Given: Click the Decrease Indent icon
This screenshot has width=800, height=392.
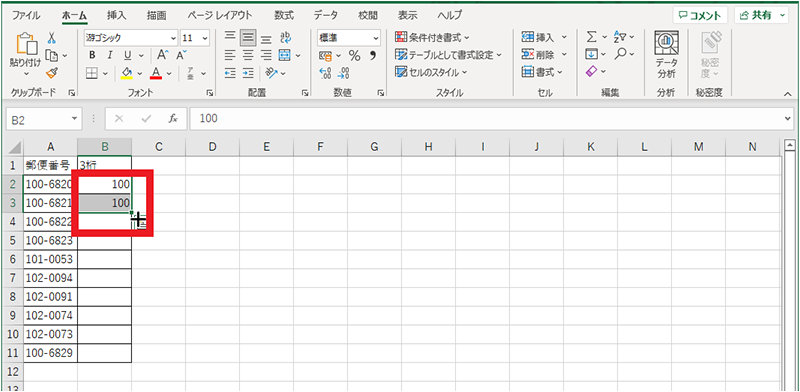Looking at the screenshot, I should (x=231, y=74).
